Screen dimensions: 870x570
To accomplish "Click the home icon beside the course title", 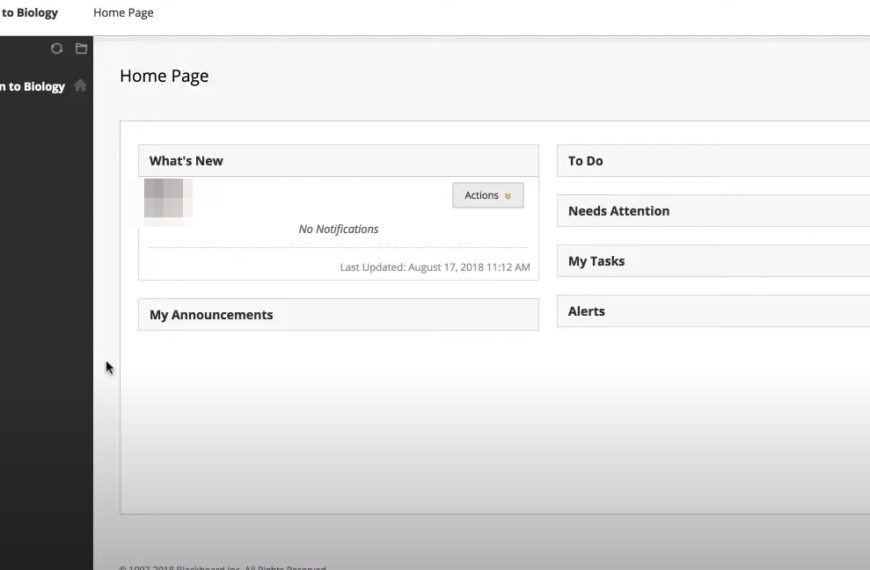I will [x=80, y=86].
